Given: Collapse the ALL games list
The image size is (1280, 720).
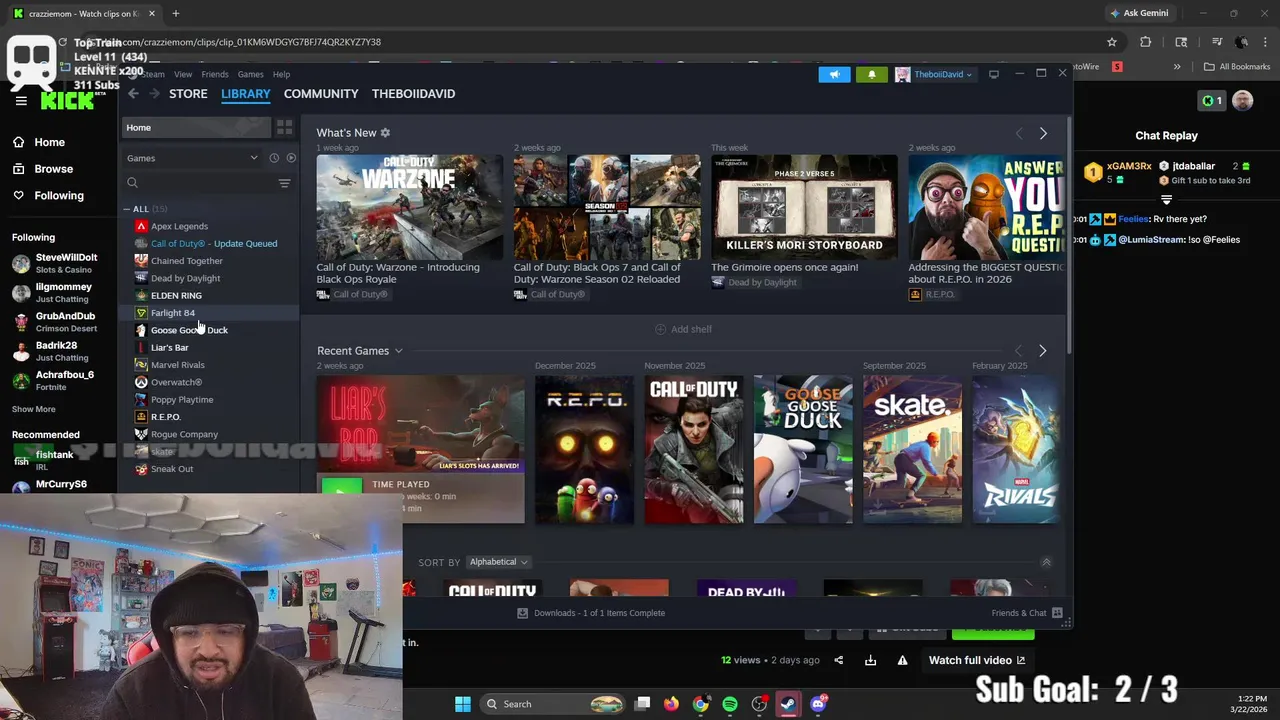Looking at the screenshot, I should [x=127, y=209].
